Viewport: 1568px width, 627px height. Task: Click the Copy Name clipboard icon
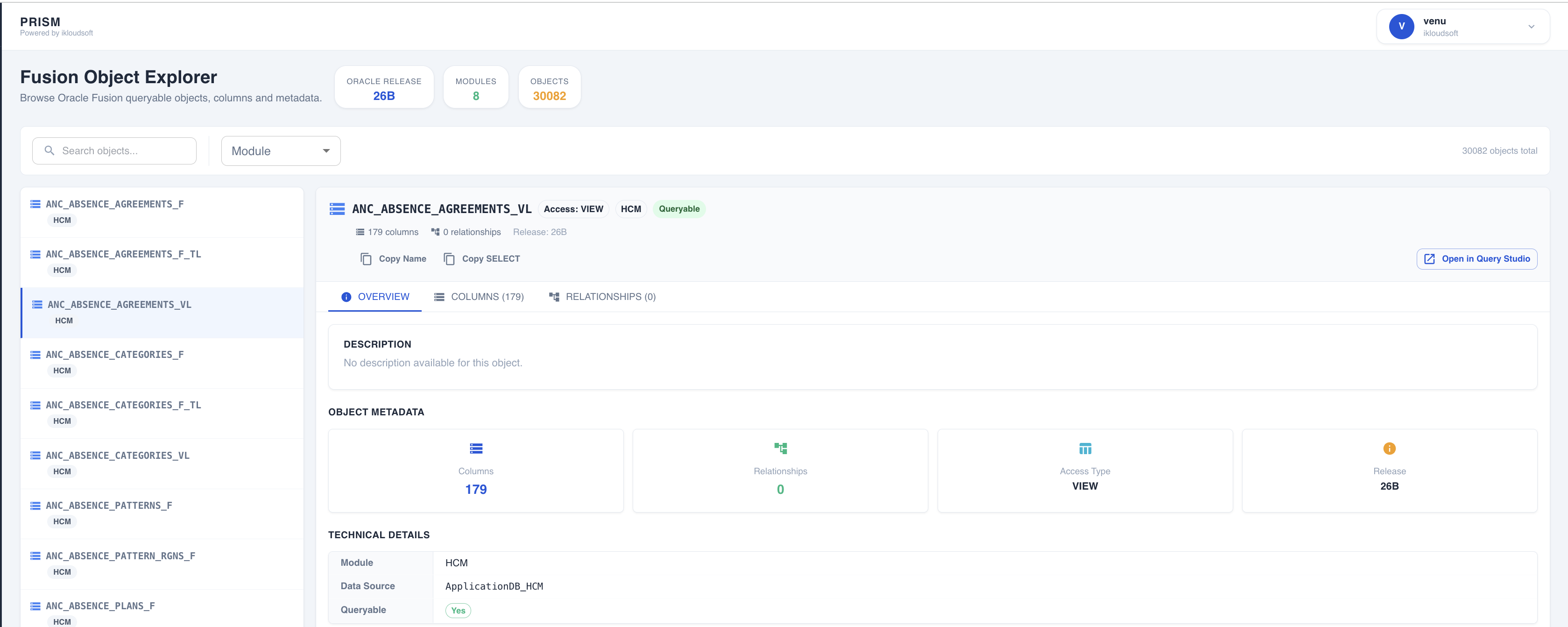click(x=366, y=259)
